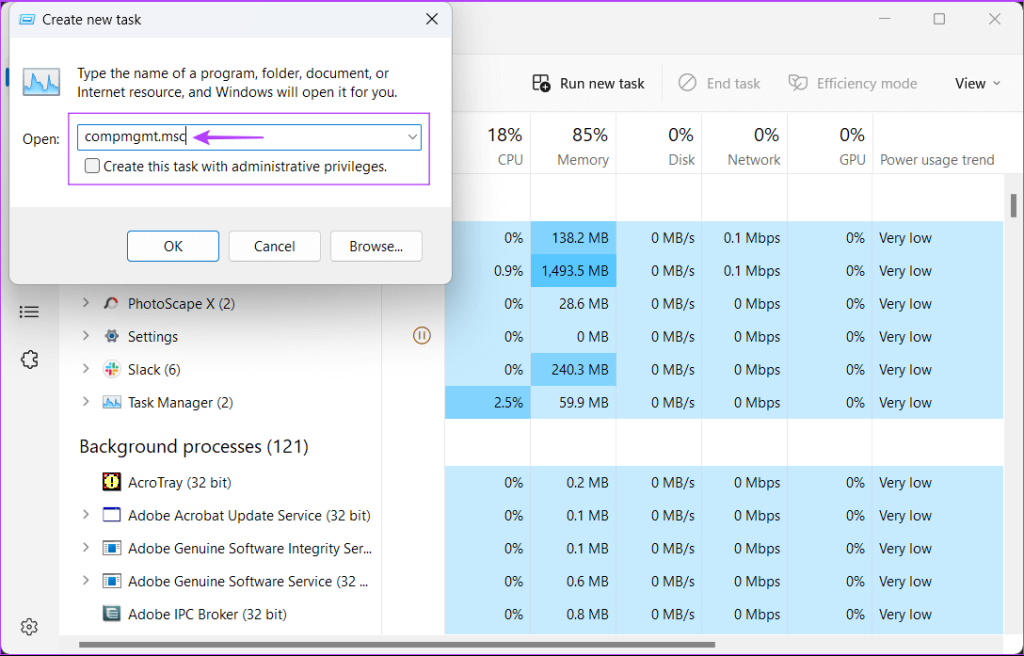Click the PhotoScape X process icon
The height and width of the screenshot is (656, 1024).
(110, 303)
